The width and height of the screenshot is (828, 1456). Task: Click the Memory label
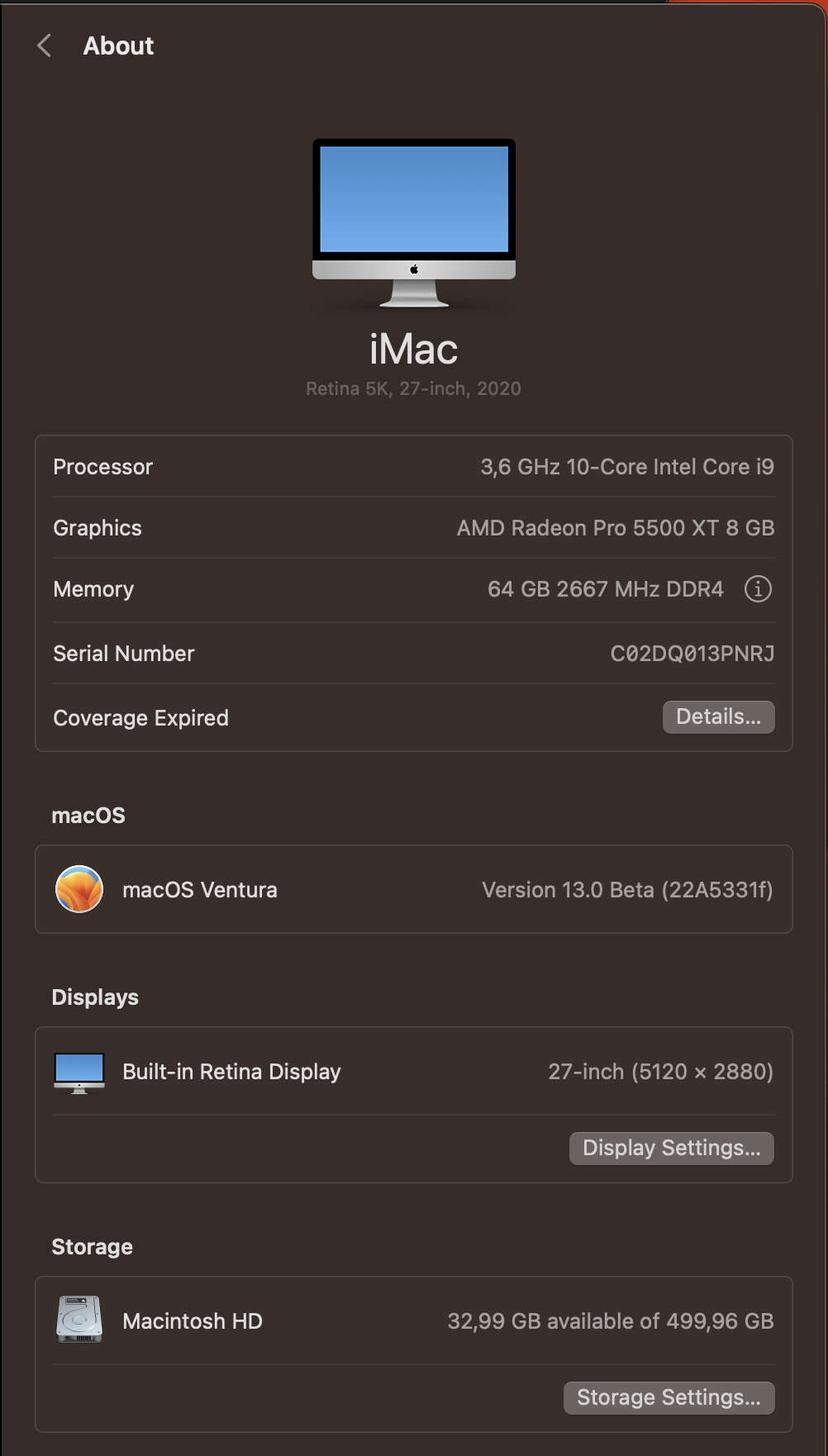pyautogui.click(x=93, y=589)
